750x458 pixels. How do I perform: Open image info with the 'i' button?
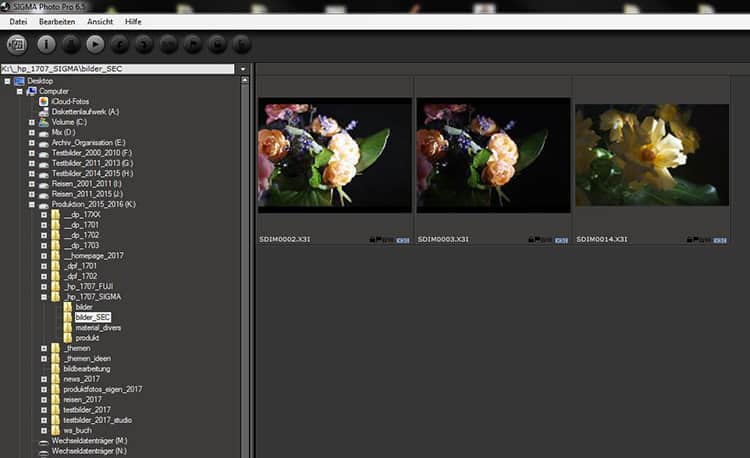pos(46,44)
